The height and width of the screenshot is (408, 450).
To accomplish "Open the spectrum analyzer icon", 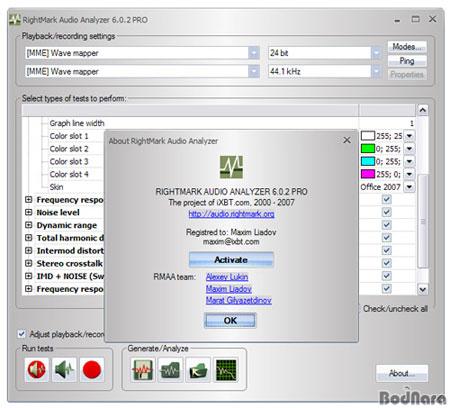I will click(226, 369).
